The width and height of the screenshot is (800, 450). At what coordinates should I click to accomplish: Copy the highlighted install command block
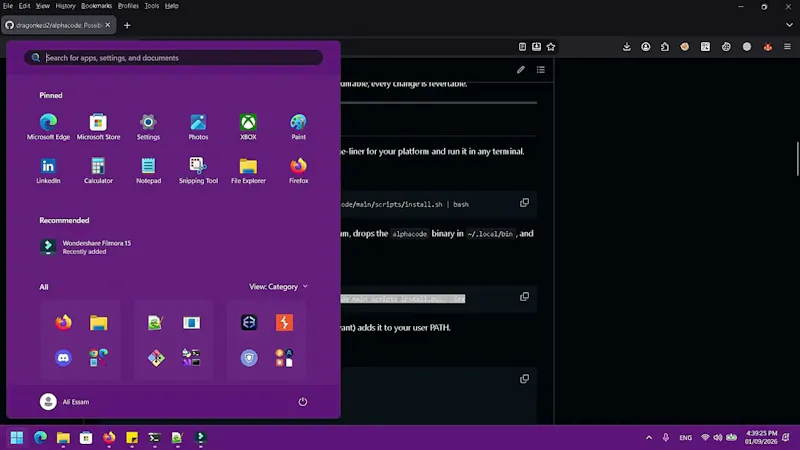click(x=524, y=297)
